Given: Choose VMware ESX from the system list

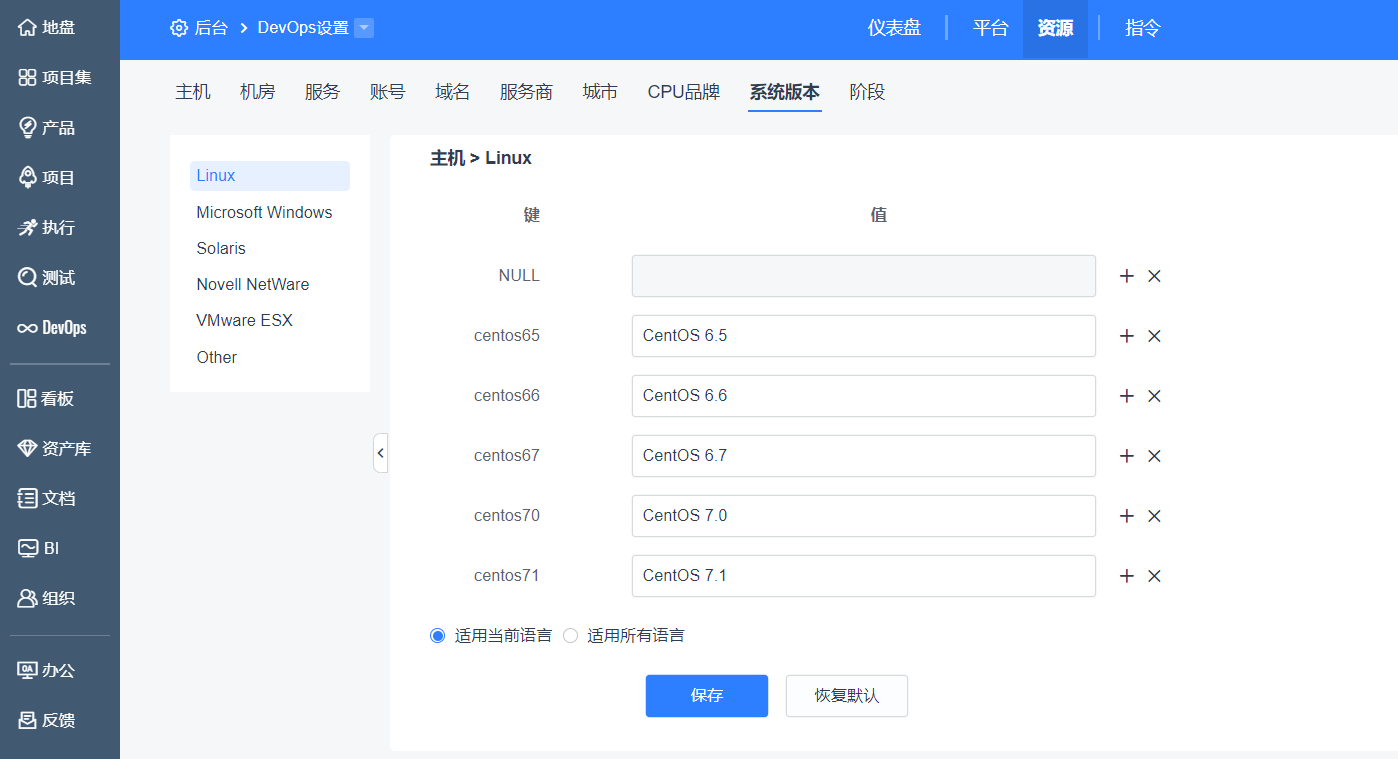Looking at the screenshot, I should (x=244, y=320).
